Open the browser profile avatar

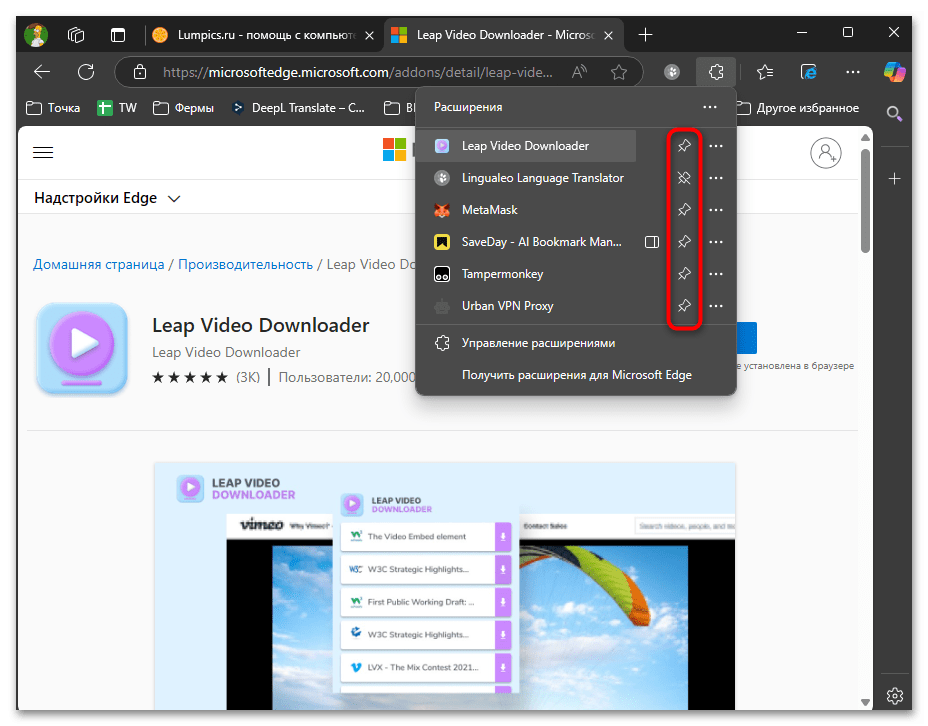pyautogui.click(x=36, y=35)
